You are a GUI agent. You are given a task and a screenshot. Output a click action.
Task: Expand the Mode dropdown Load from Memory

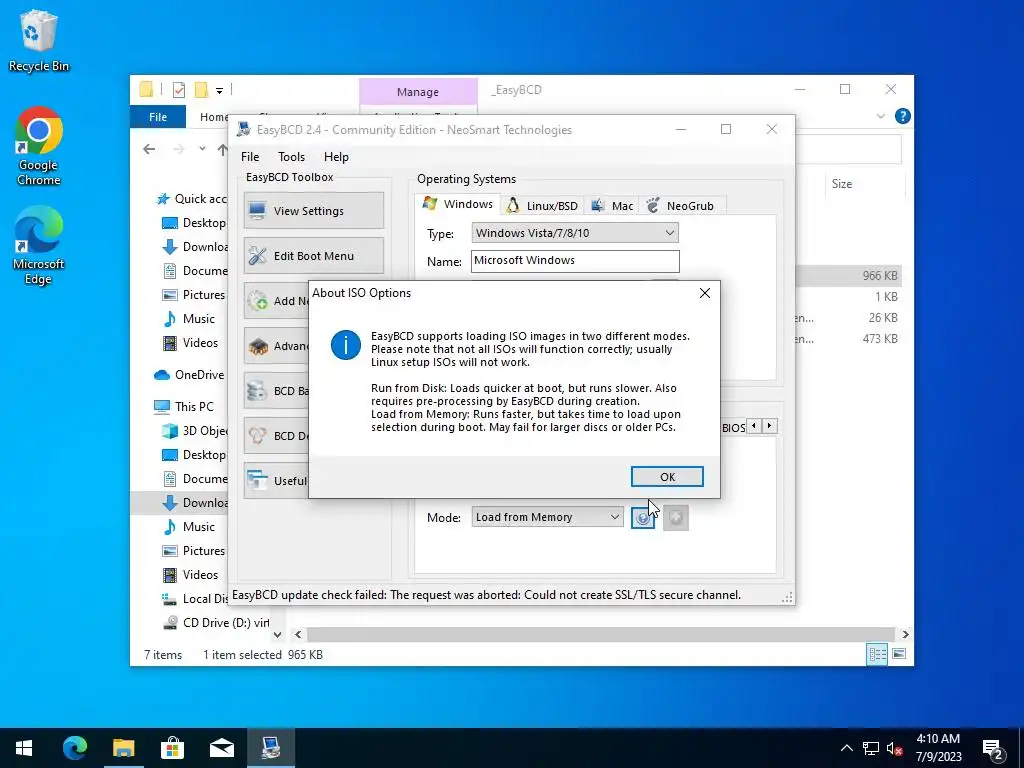pyautogui.click(x=547, y=517)
